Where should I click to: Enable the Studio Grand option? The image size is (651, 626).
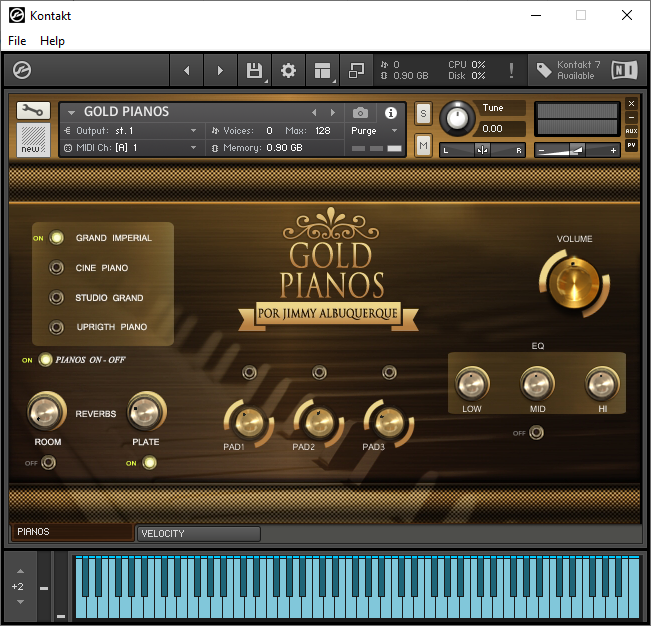pos(56,298)
